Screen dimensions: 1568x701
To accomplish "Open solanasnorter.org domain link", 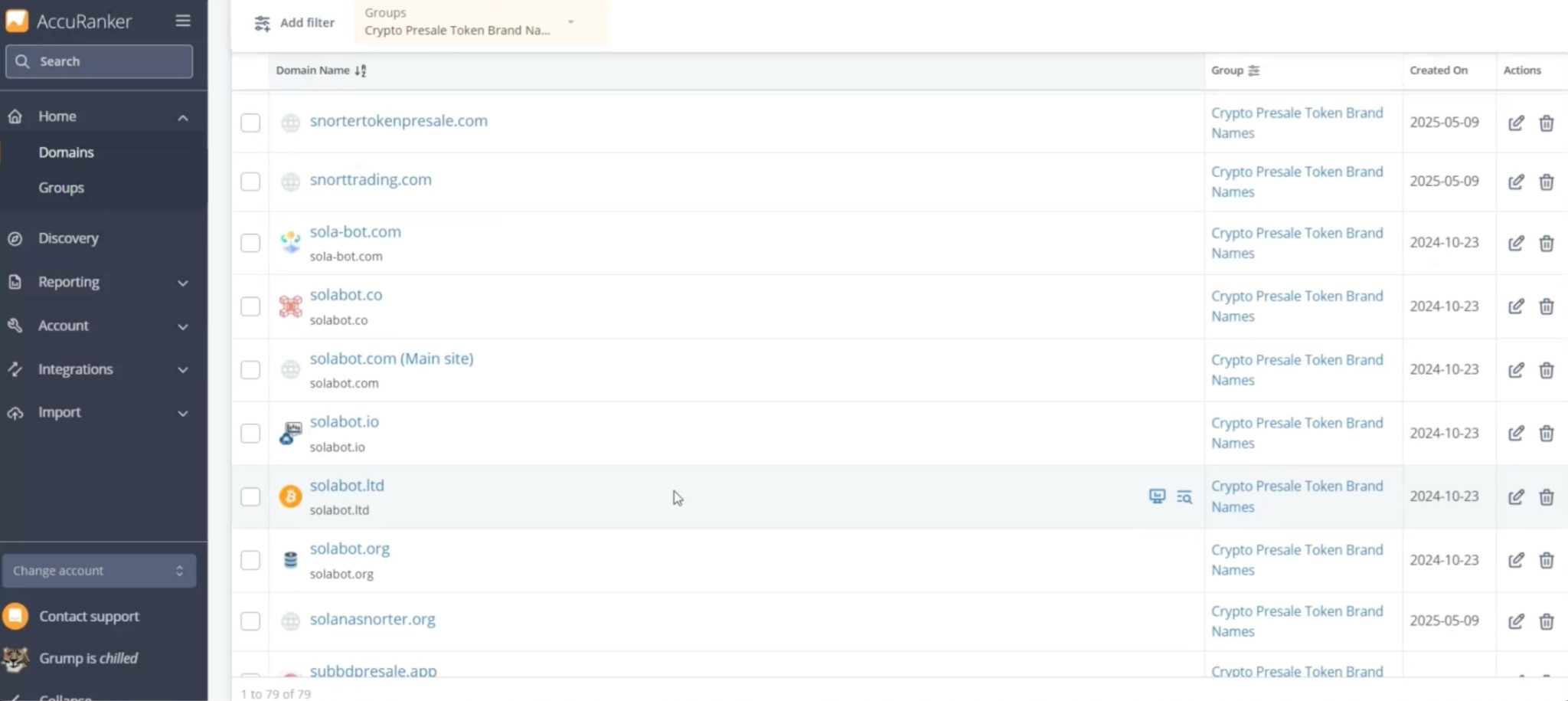I will (x=372, y=619).
